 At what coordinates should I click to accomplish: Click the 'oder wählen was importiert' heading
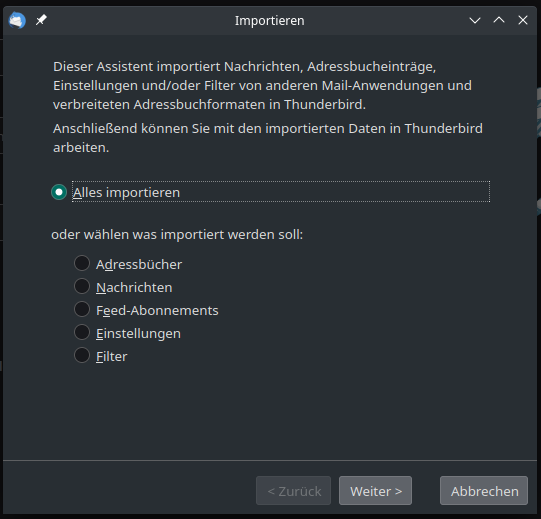pos(177,235)
